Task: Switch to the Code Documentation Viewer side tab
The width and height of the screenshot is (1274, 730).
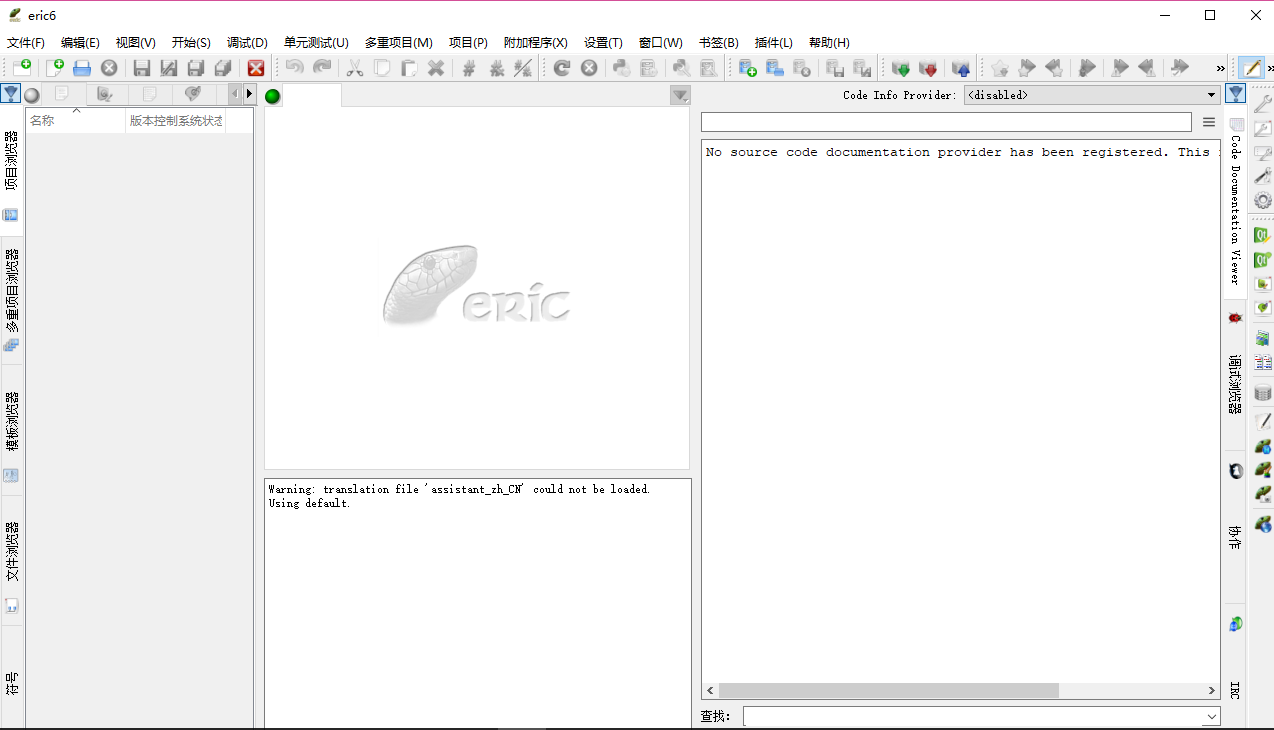Action: coord(1235,201)
